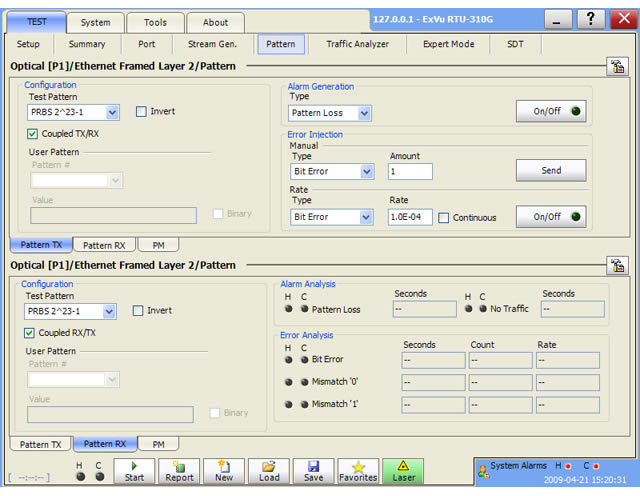Toggle Alarm Generation On/Off button
Image resolution: width=640 pixels, height=496 pixels.
coord(551,112)
